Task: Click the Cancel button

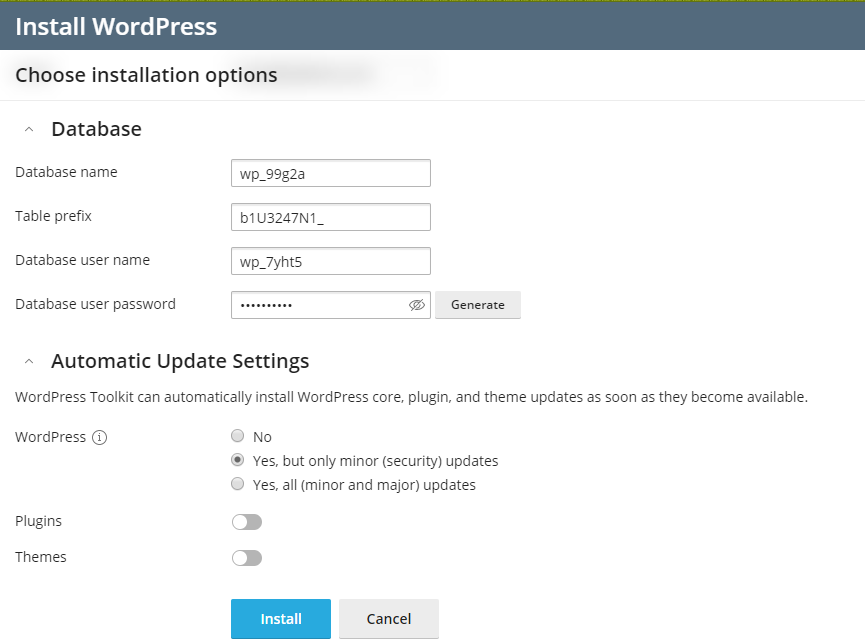Action: (x=388, y=619)
